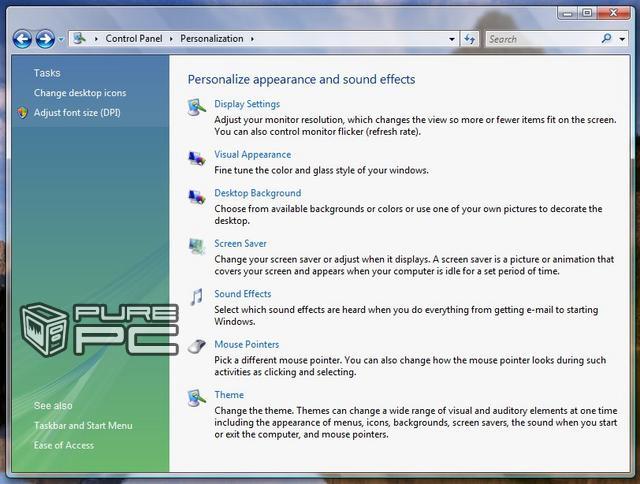Click the Personalization breadcrumb in address bar

pos(213,39)
